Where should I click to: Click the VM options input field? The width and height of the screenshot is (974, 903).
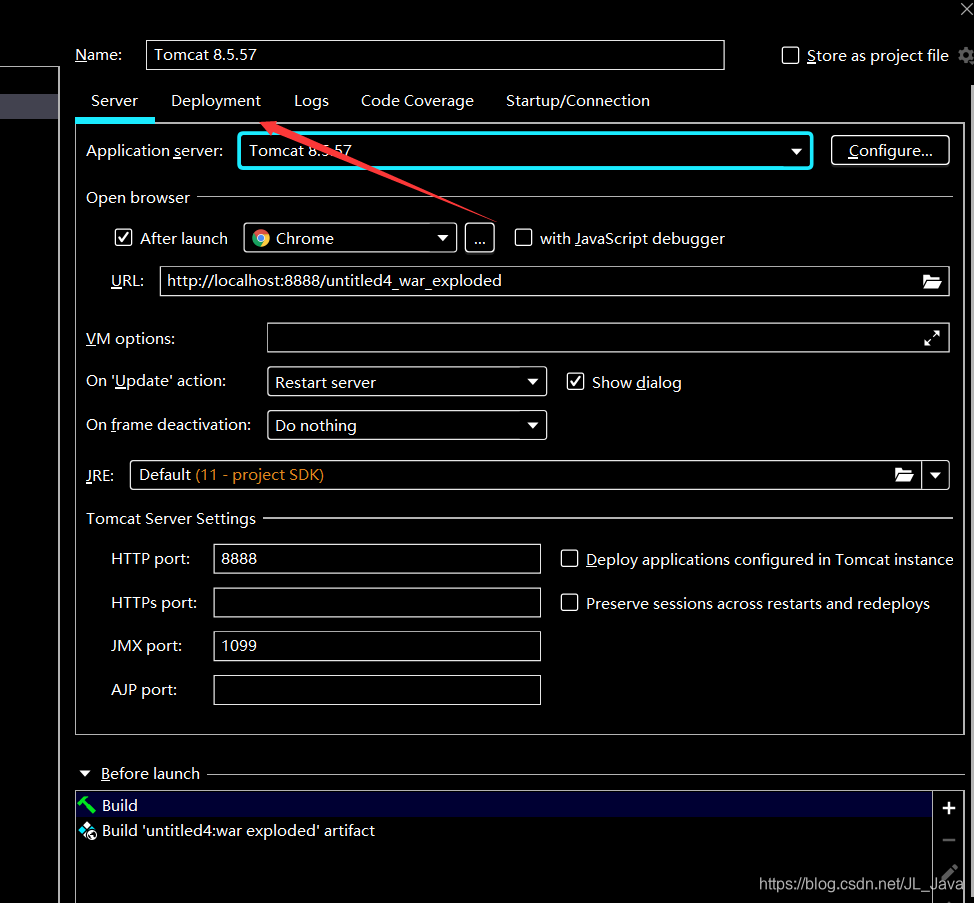click(608, 338)
